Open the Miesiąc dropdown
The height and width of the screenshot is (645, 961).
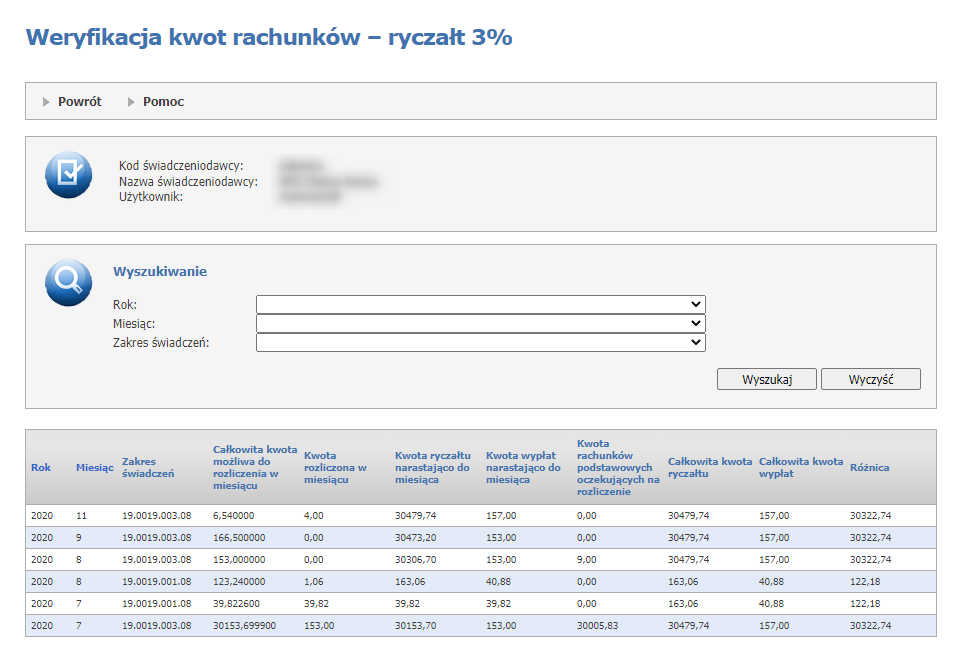click(x=480, y=324)
